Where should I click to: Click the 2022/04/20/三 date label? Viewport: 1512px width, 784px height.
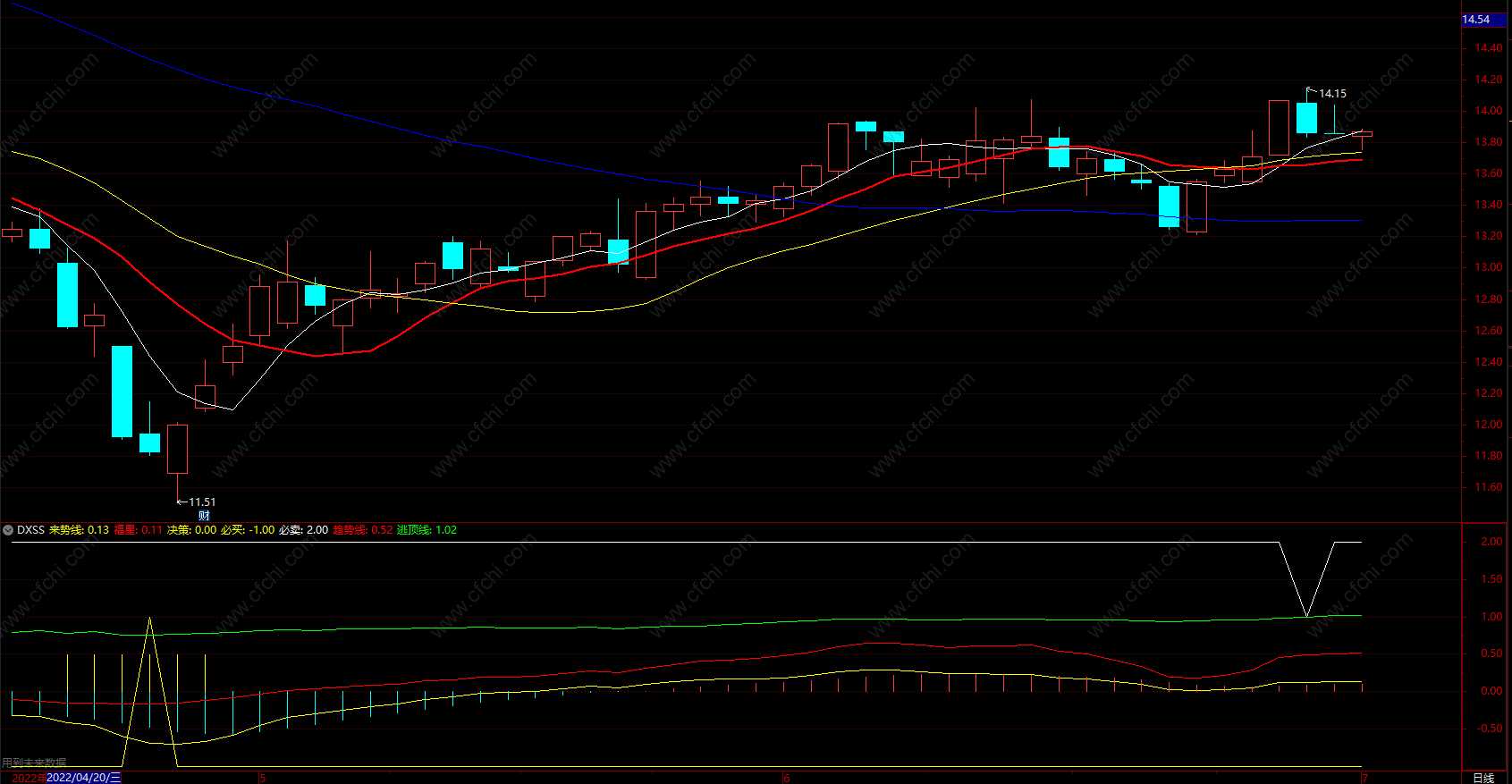click(x=83, y=778)
